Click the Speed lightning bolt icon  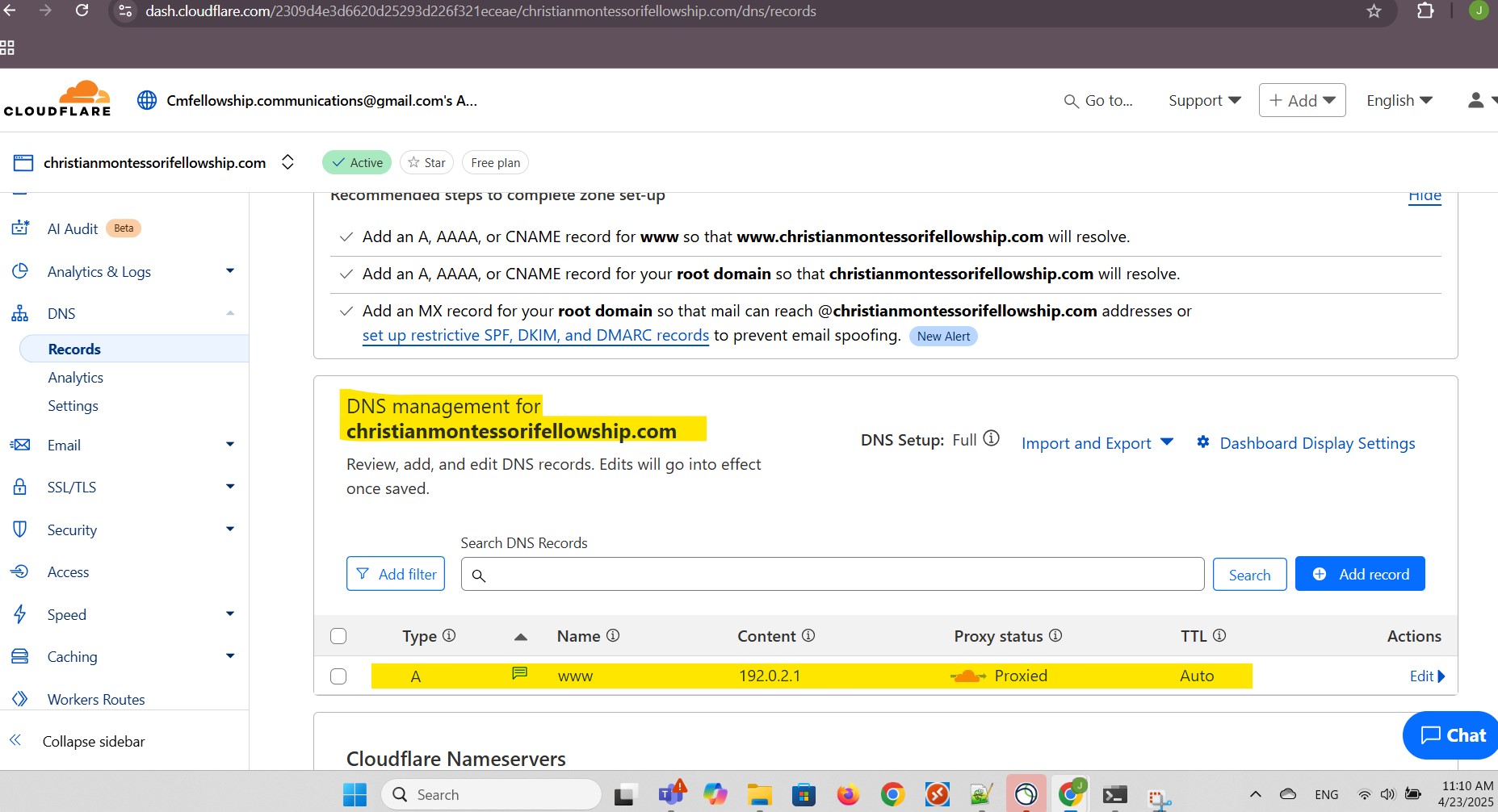tap(20, 614)
